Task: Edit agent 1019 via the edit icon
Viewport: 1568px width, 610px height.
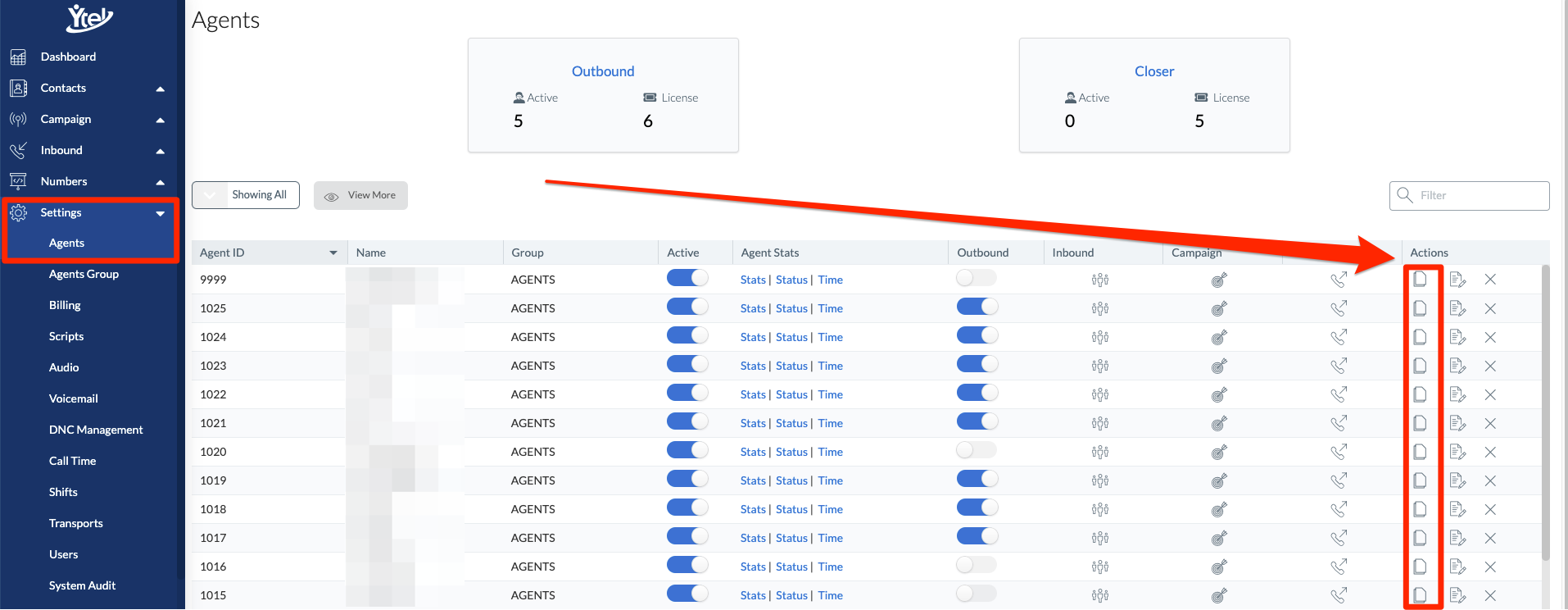Action: coord(1457,480)
